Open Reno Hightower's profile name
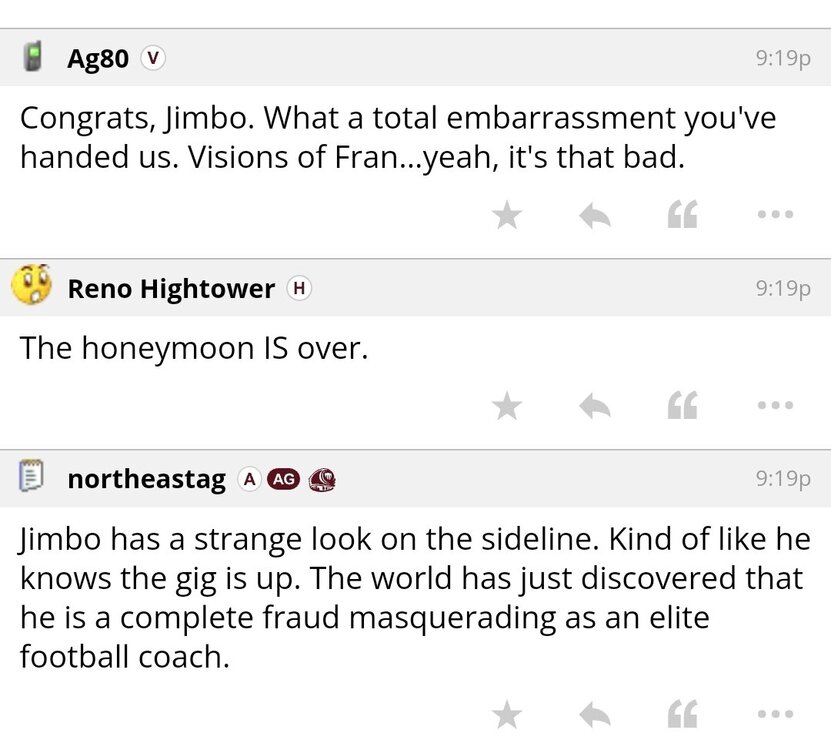The width and height of the screenshot is (831, 750). [170, 289]
